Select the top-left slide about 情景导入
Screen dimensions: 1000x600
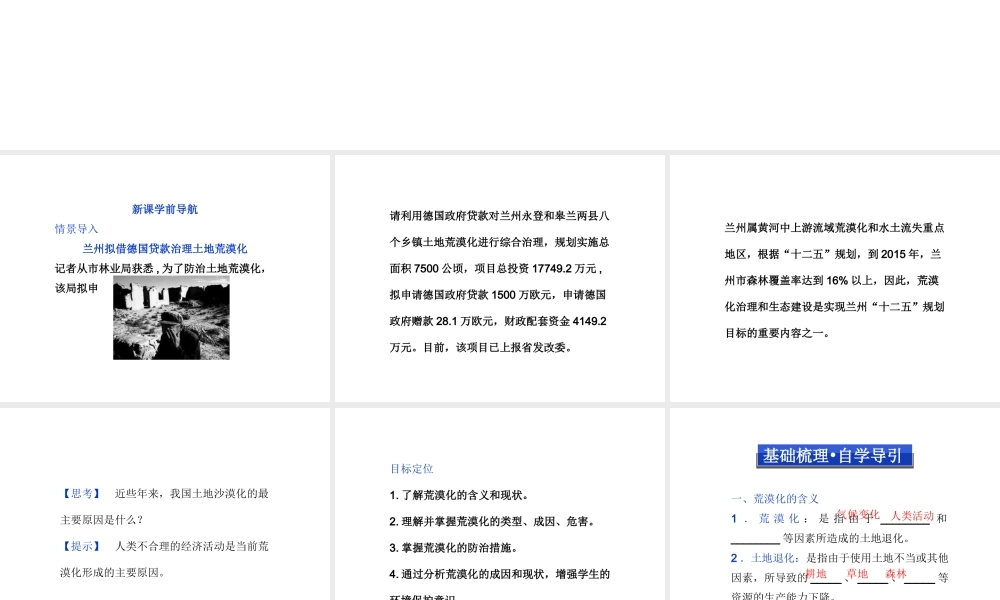165,278
